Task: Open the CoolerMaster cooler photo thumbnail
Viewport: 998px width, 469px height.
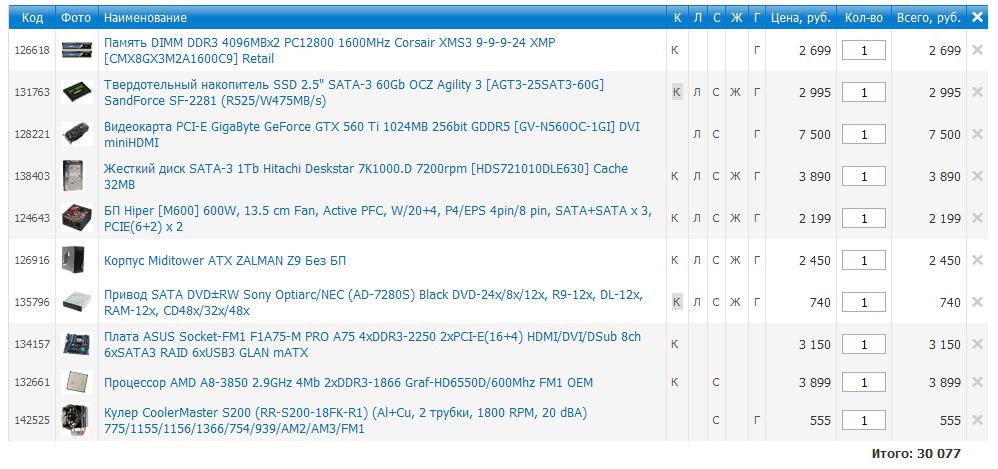Action: coord(76,421)
